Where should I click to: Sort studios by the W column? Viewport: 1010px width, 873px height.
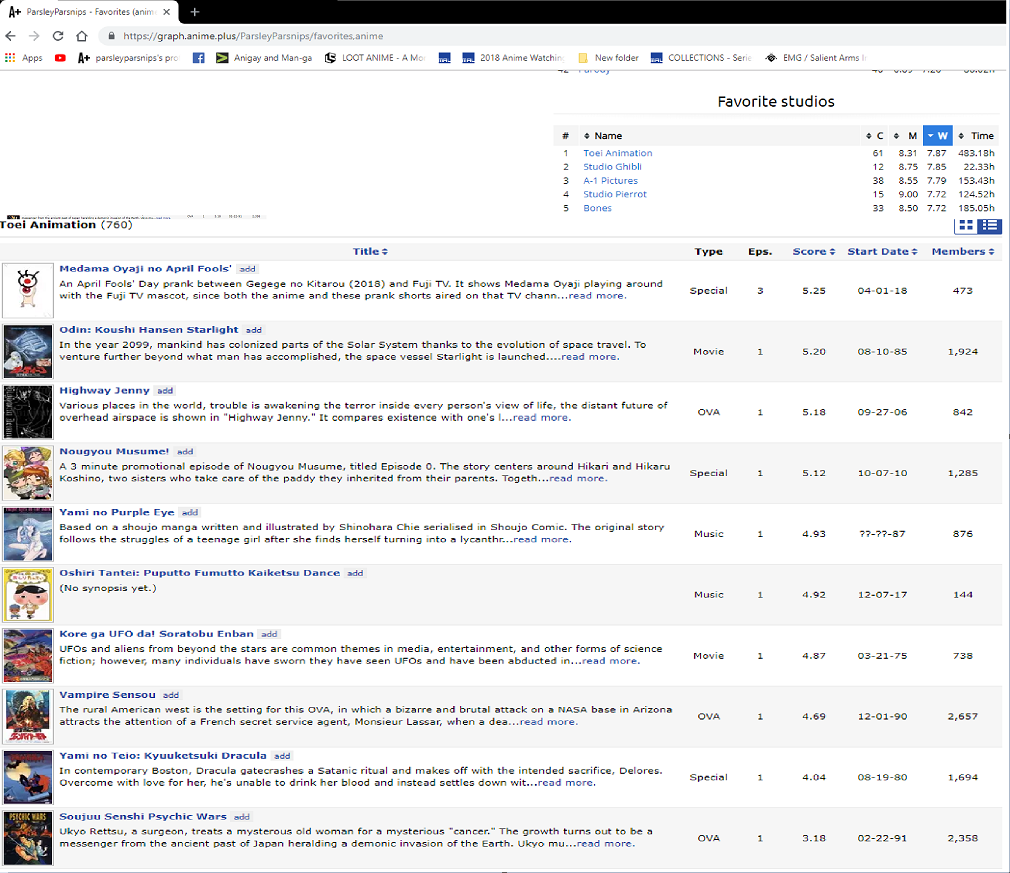937,135
